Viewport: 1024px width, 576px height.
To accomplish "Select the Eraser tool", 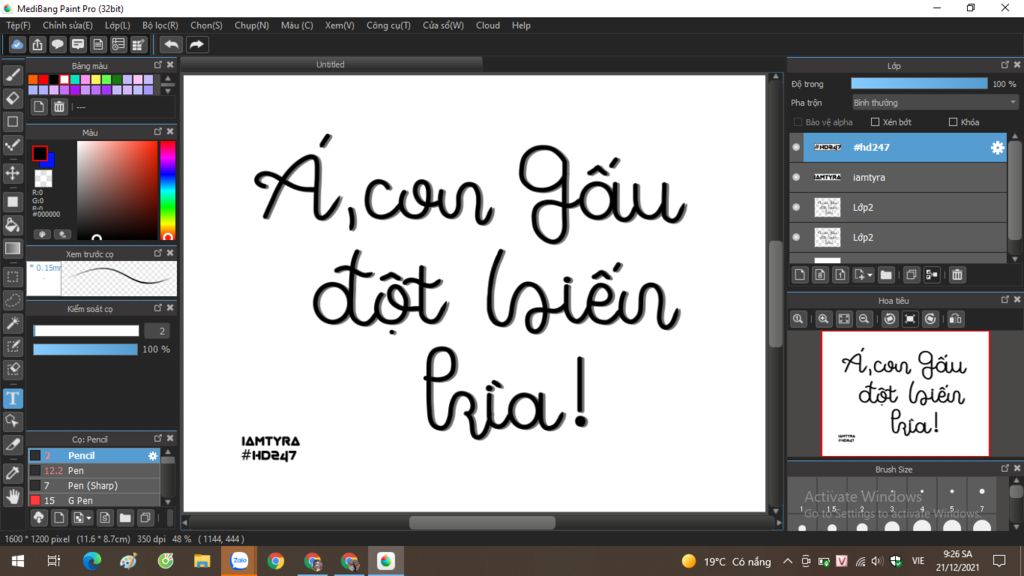I will pyautogui.click(x=12, y=98).
